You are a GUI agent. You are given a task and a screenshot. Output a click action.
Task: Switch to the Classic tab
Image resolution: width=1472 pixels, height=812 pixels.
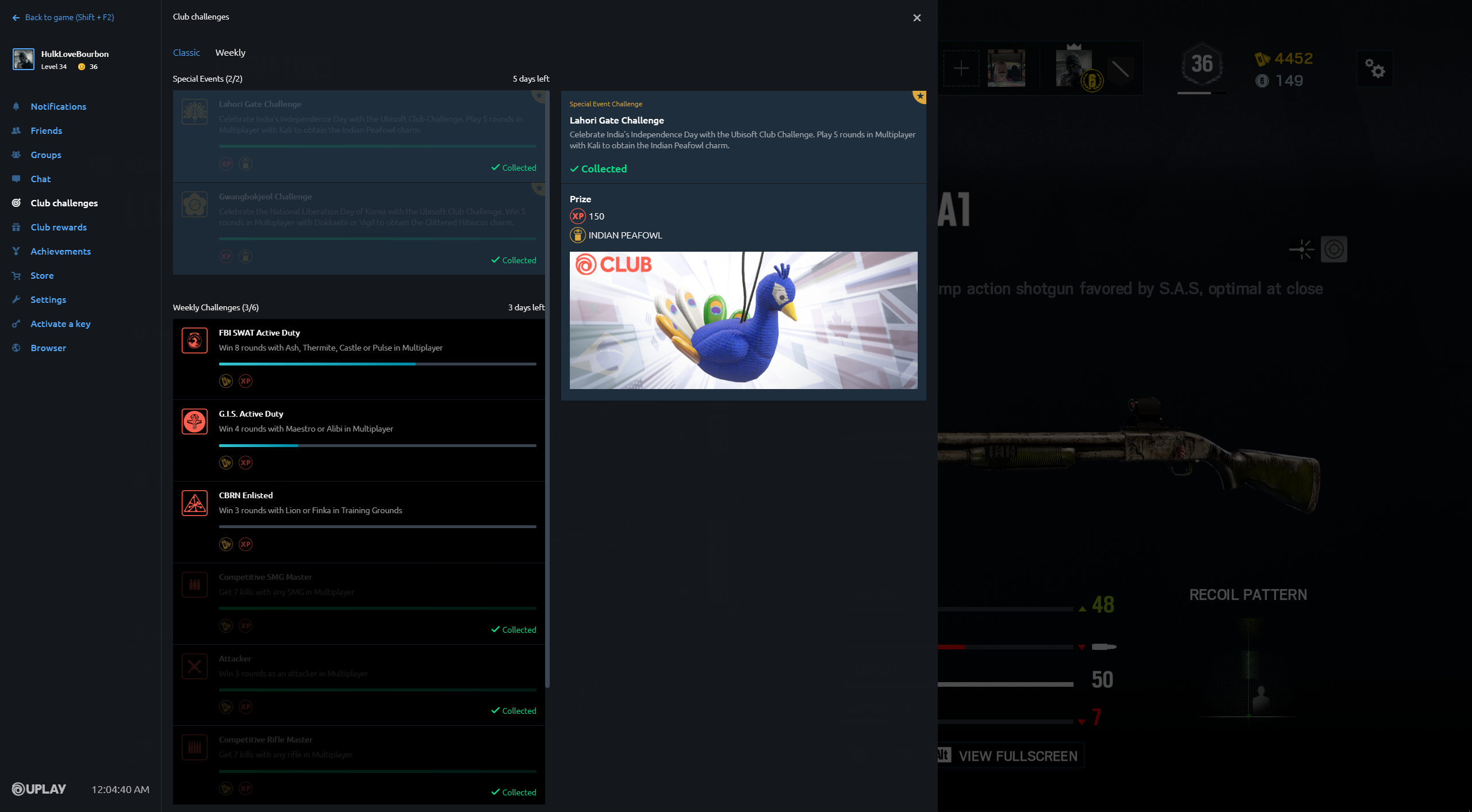click(186, 52)
